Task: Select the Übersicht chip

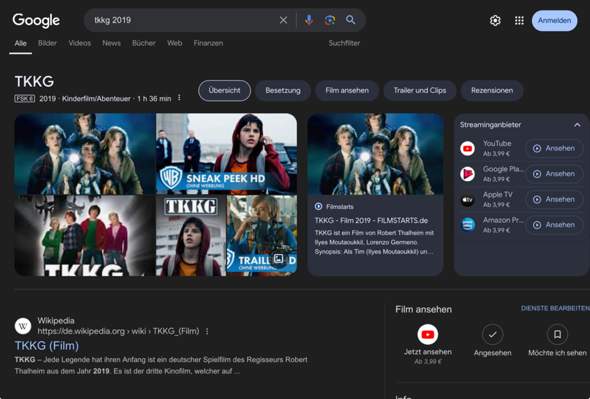Action: coord(224,91)
